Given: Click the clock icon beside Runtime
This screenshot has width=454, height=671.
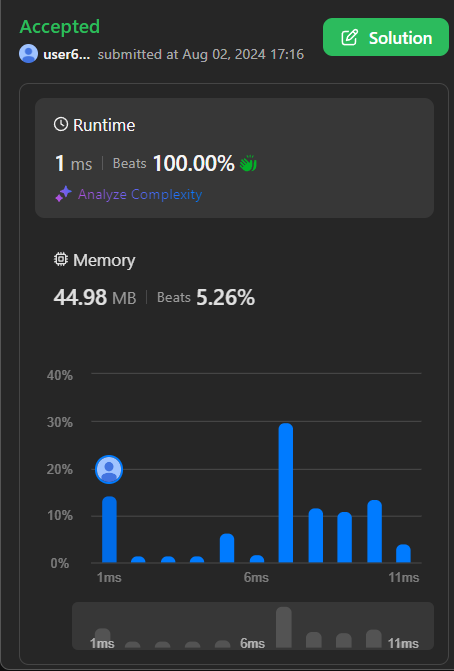Looking at the screenshot, I should pyautogui.click(x=61, y=125).
